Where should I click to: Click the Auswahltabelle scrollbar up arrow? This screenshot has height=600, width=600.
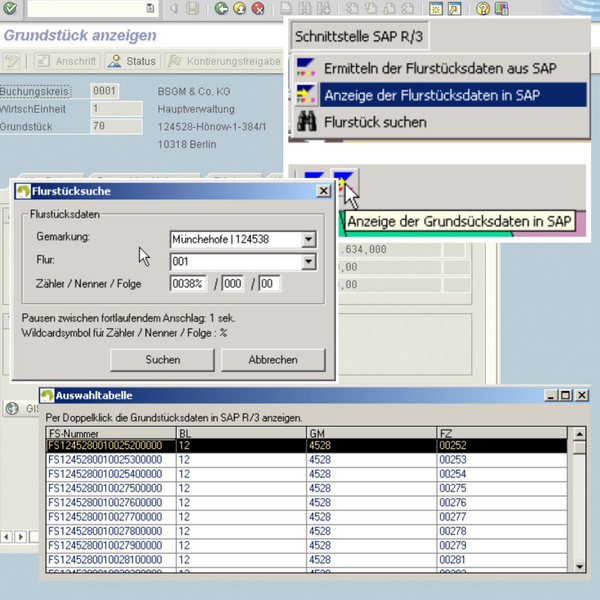click(579, 434)
